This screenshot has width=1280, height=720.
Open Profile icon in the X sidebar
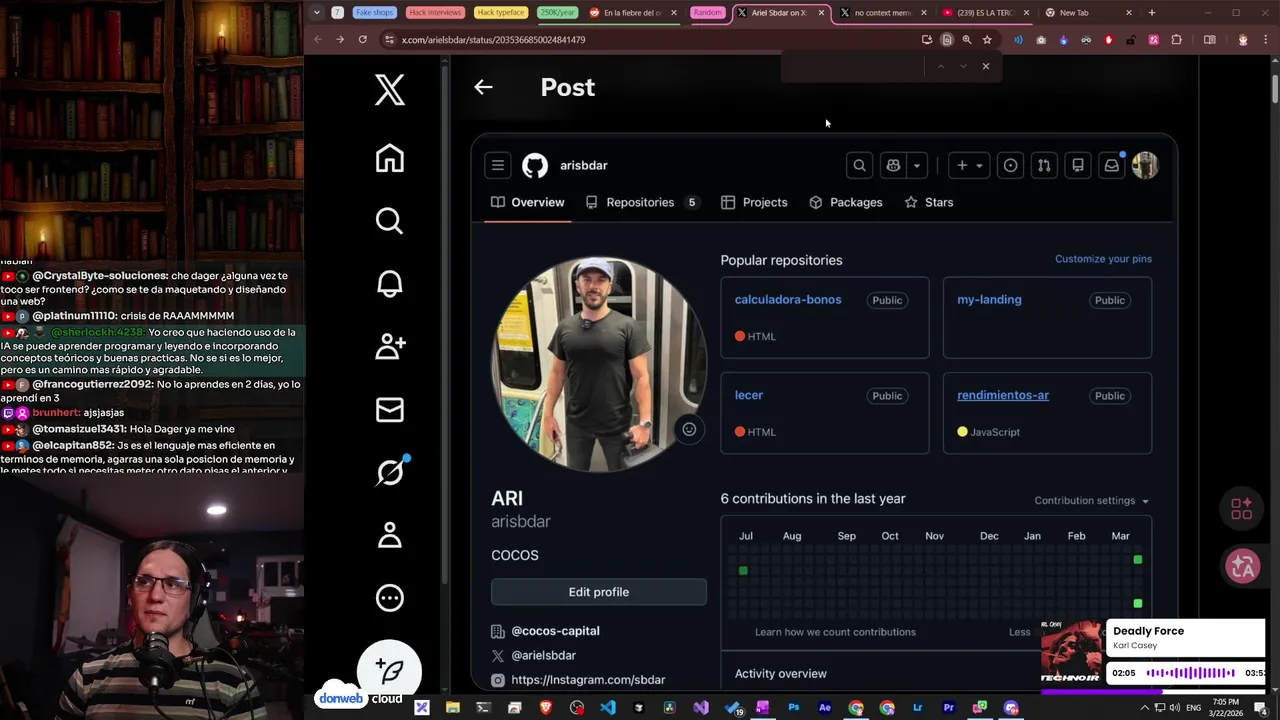pyautogui.click(x=390, y=535)
